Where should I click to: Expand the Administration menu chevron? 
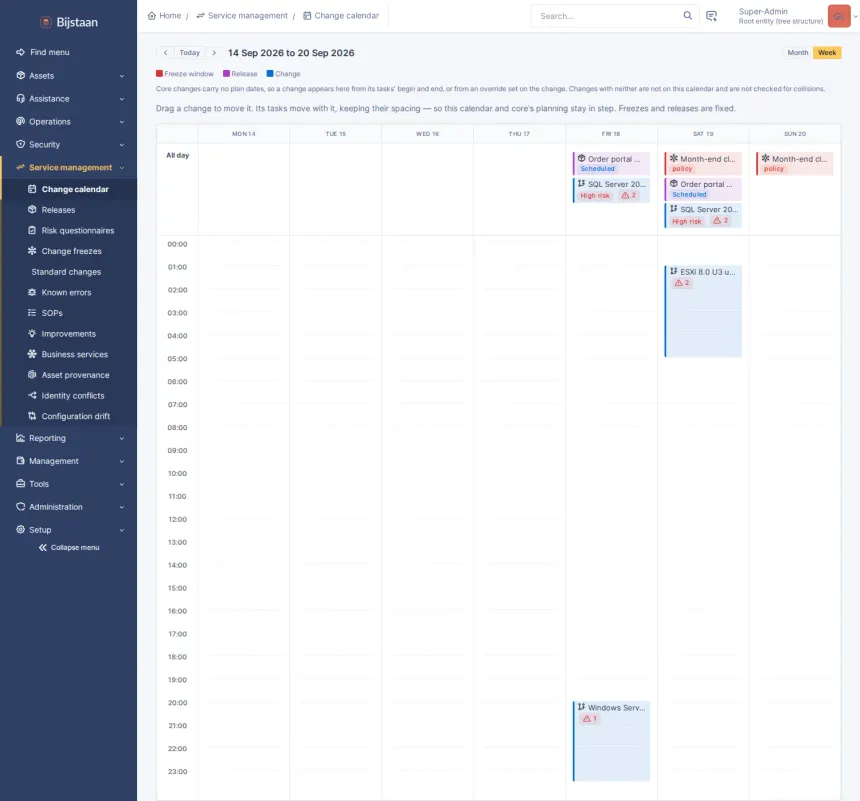point(122,507)
